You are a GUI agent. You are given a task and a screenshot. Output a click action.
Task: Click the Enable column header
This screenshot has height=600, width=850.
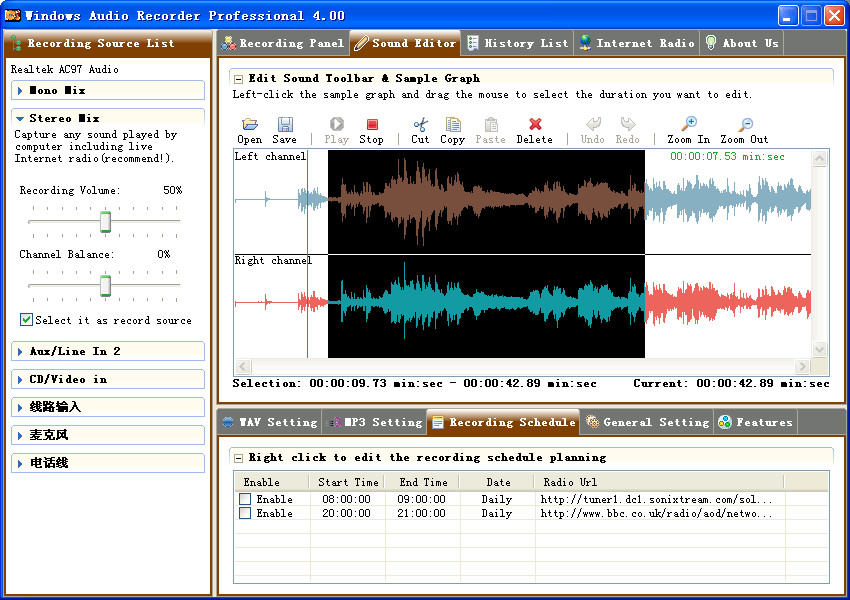click(272, 482)
